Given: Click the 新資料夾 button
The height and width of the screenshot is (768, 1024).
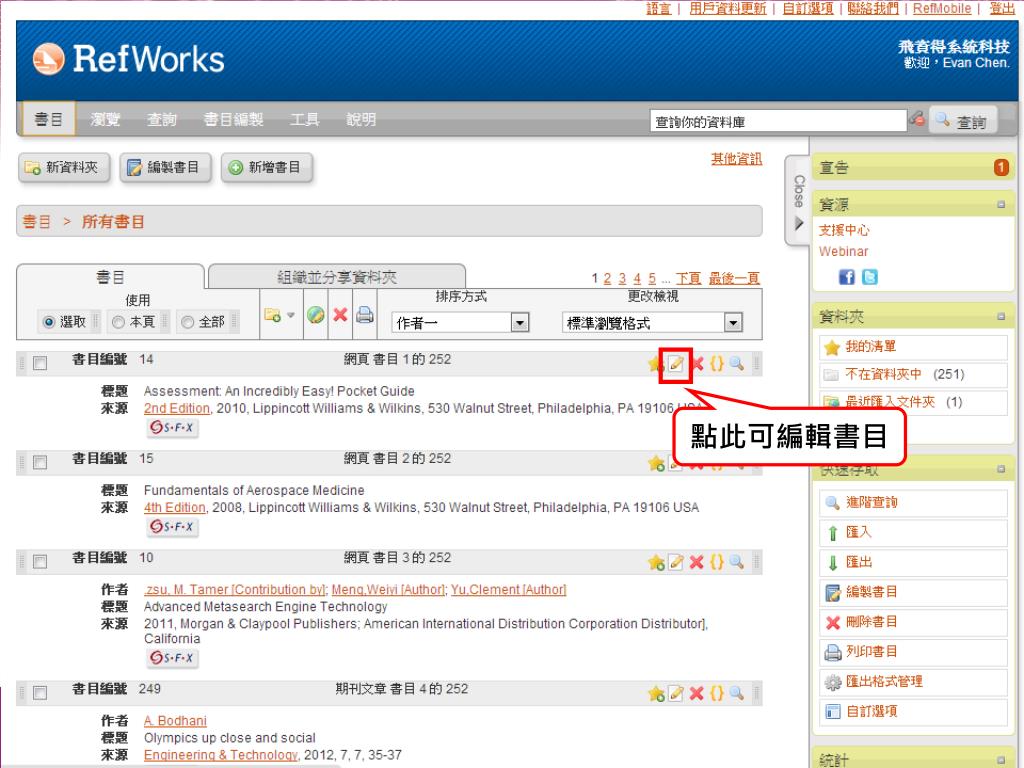Looking at the screenshot, I should 64,168.
